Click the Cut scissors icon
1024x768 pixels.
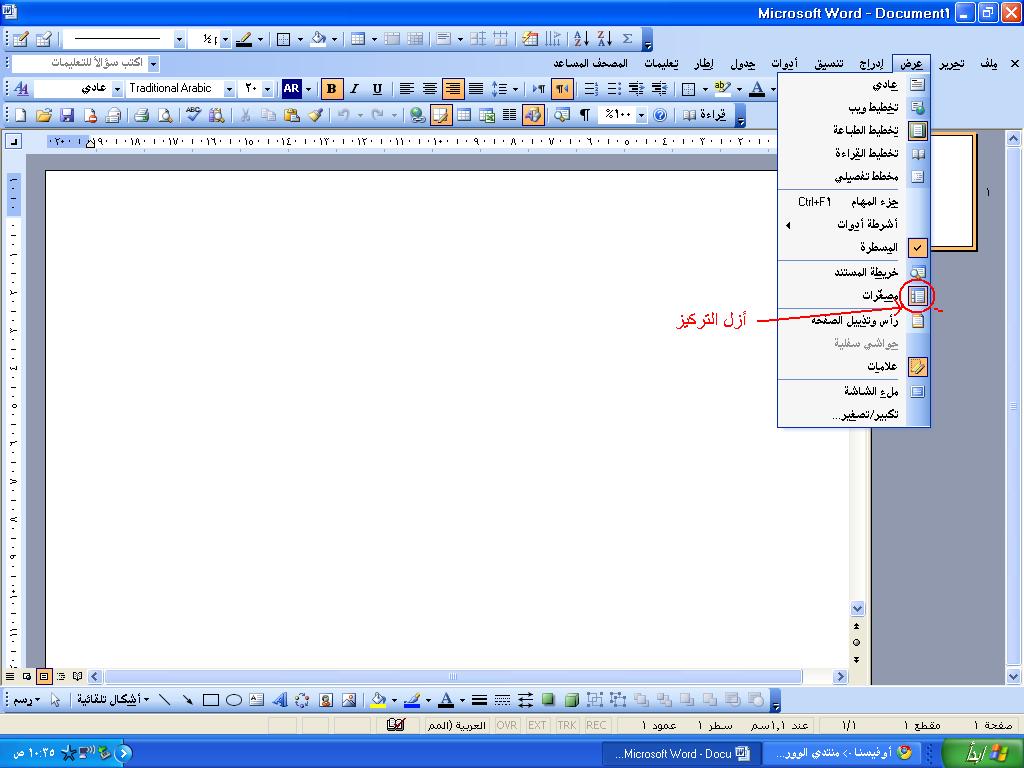pos(245,116)
